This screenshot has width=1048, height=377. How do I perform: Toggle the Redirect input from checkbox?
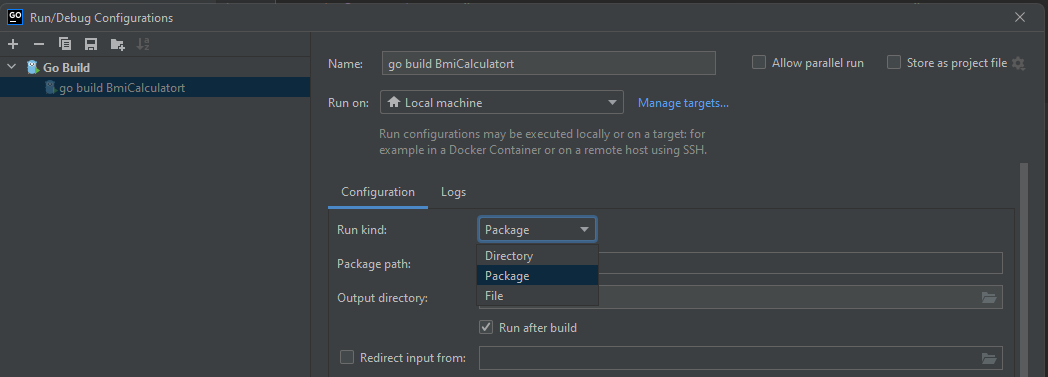346,358
